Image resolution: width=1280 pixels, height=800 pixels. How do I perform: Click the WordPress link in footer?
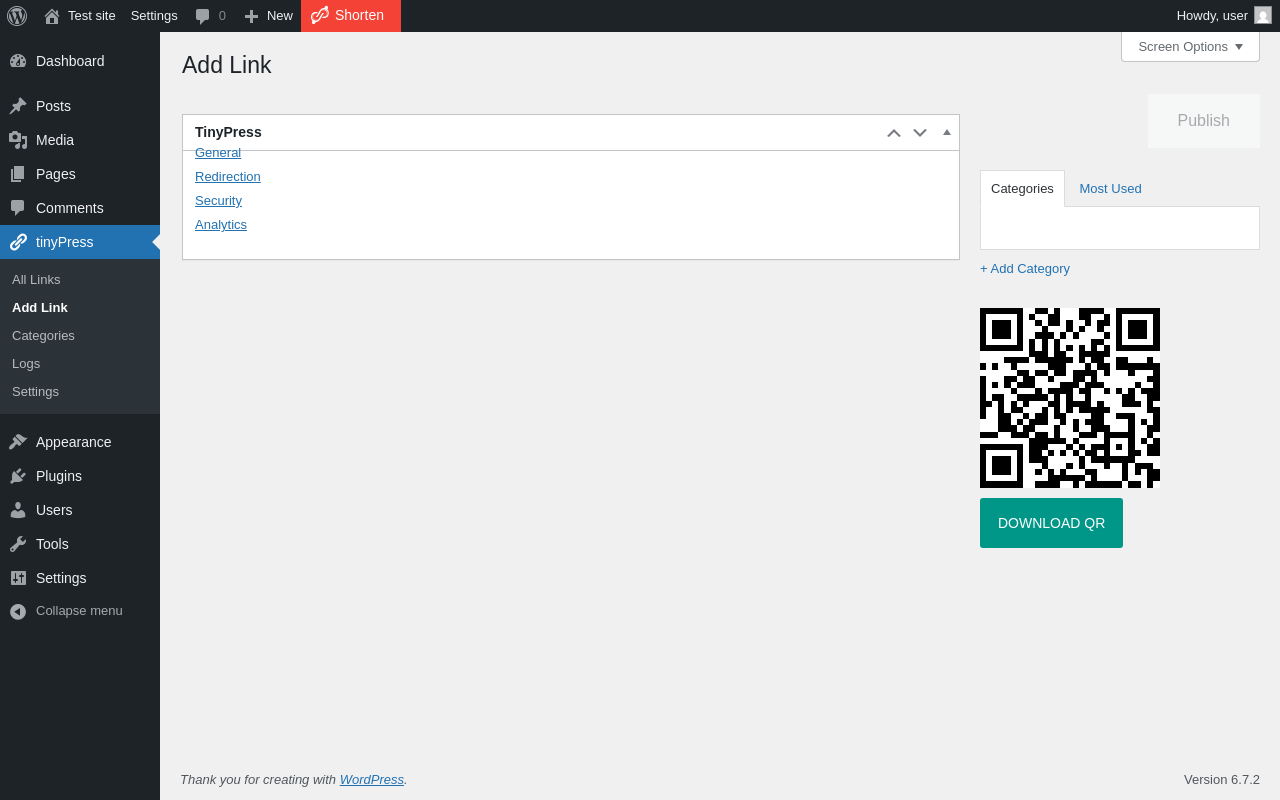372,780
